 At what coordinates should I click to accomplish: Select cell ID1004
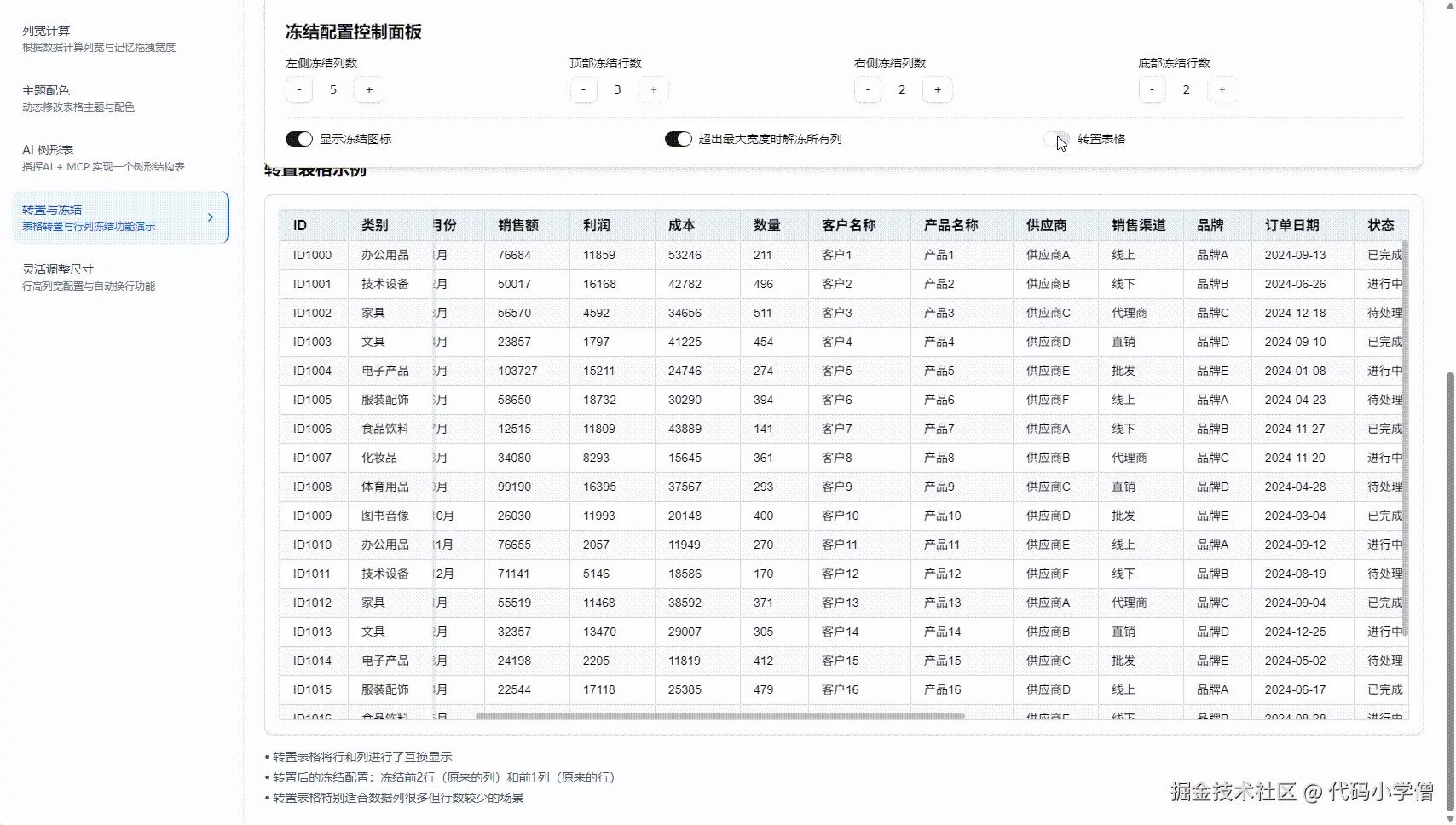tap(314, 371)
